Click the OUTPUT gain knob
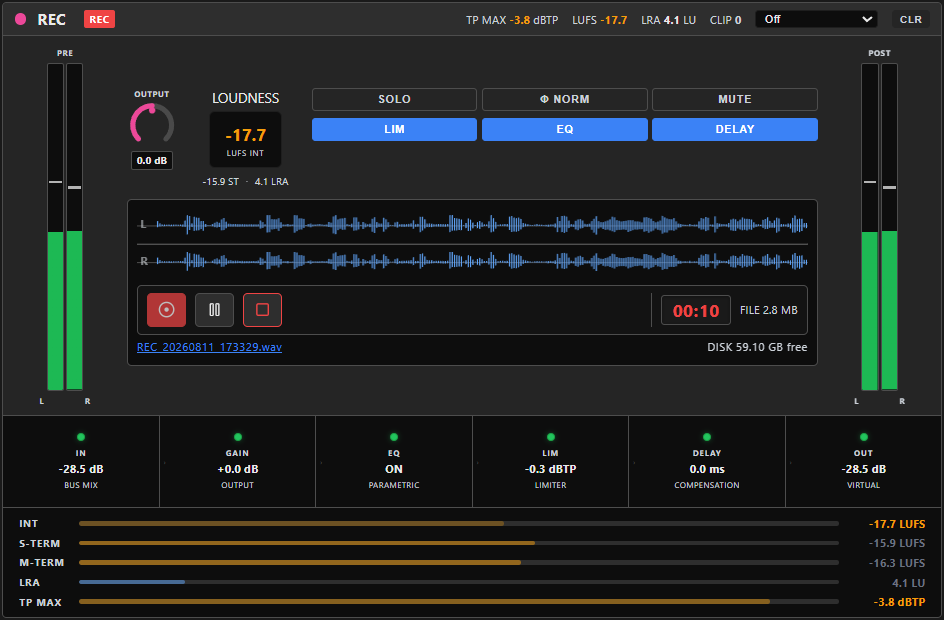This screenshot has height=620, width=944. click(152, 125)
